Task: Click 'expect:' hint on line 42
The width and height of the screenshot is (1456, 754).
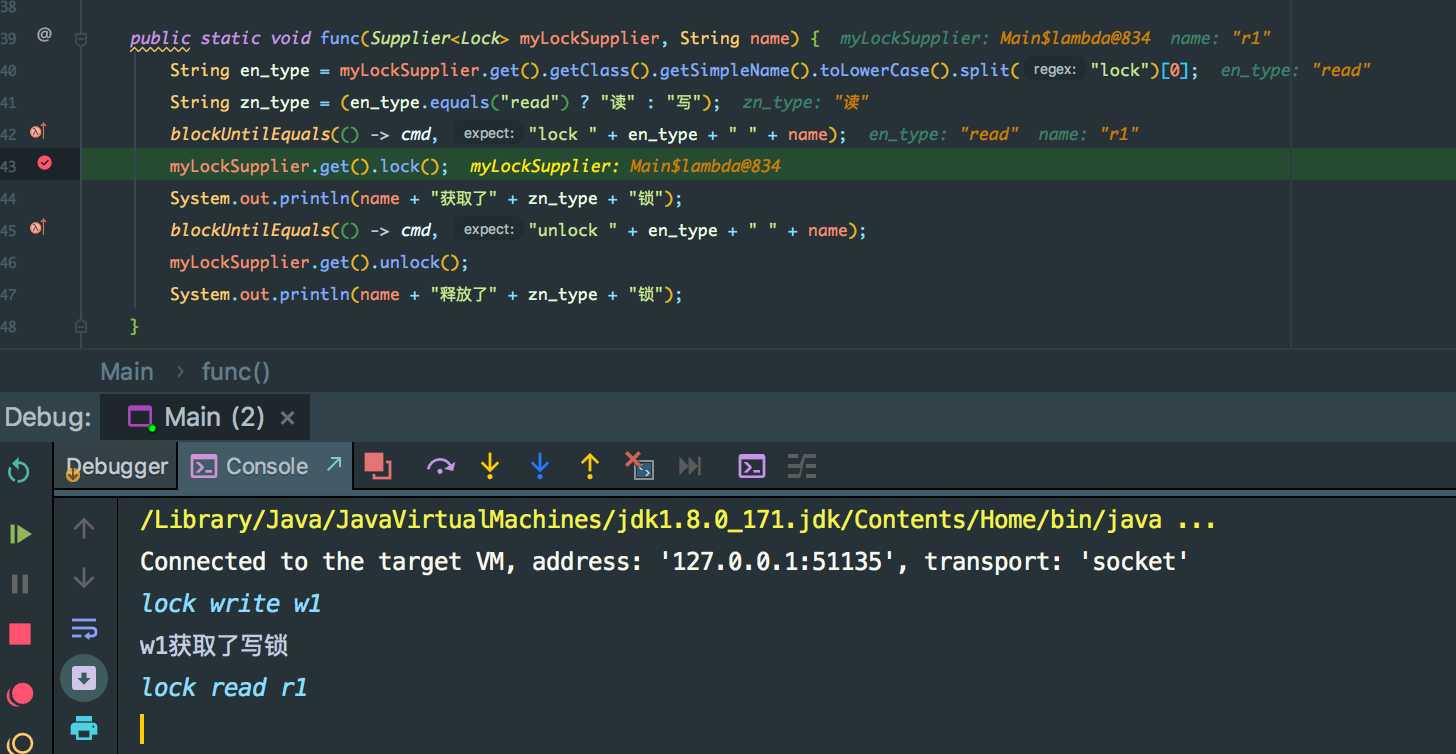Action: click(488, 133)
